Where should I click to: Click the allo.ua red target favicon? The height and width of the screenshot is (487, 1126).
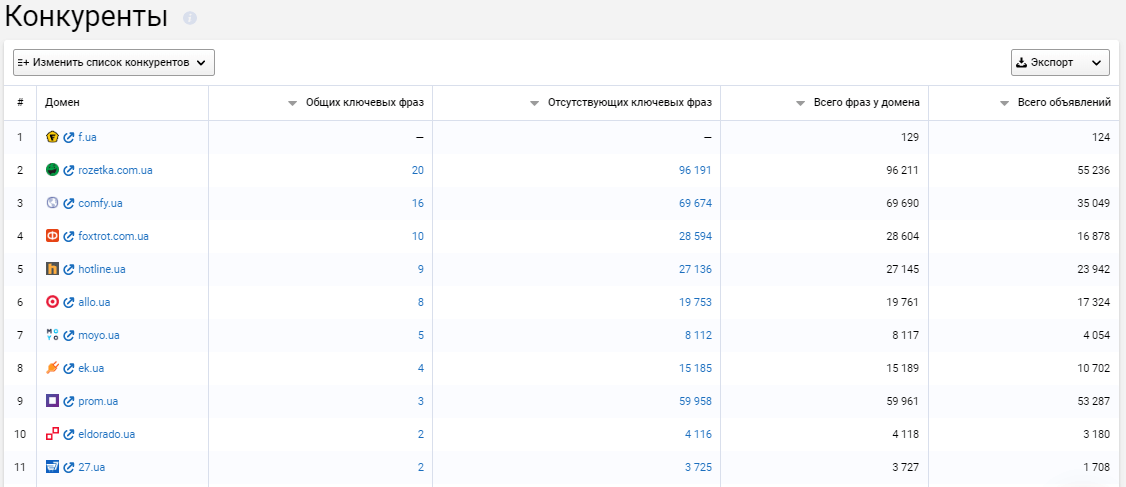point(52,302)
